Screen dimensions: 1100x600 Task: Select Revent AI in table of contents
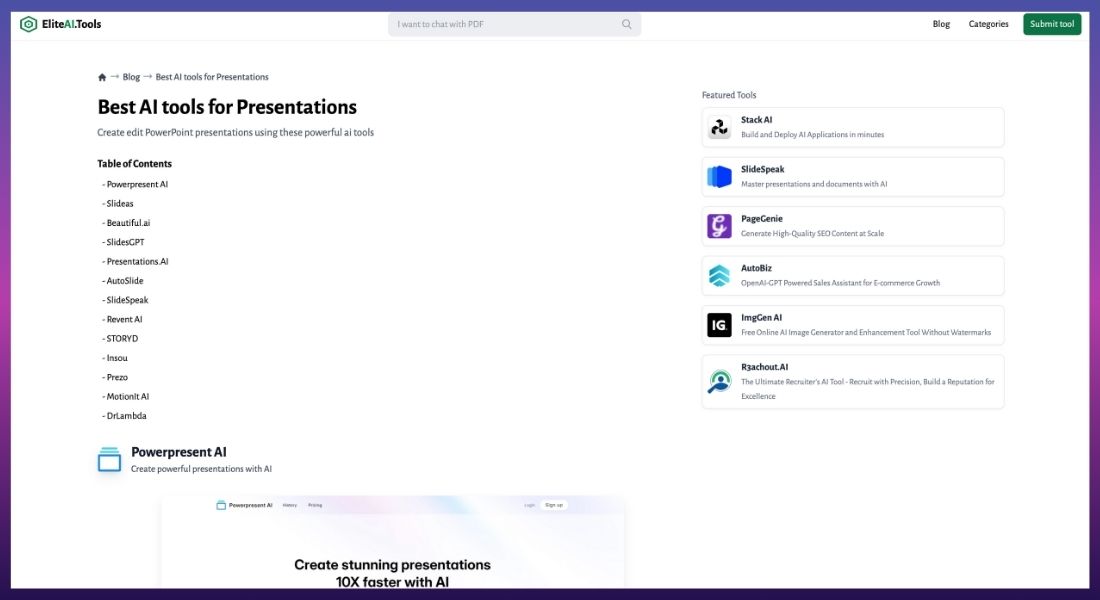pos(123,319)
